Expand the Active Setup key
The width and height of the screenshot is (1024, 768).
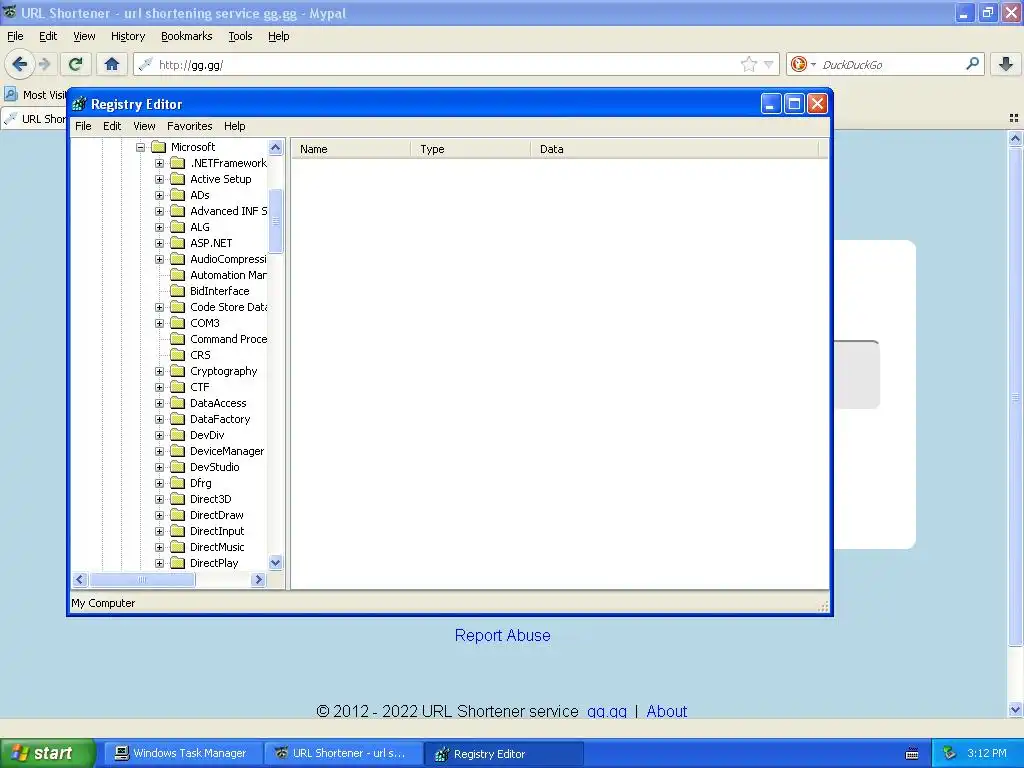pyautogui.click(x=159, y=179)
